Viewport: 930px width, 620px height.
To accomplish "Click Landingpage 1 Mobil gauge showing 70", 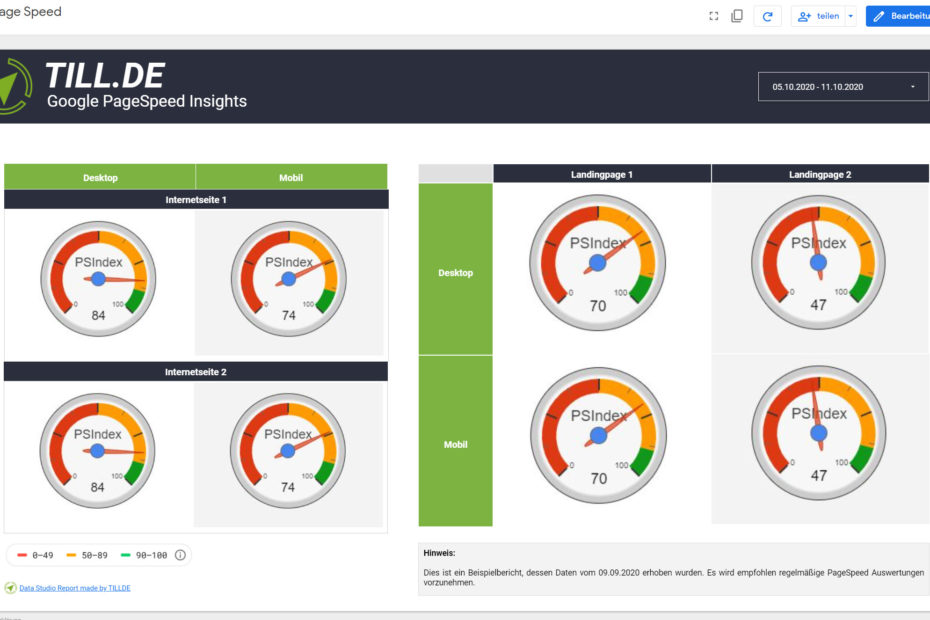I will 598,435.
